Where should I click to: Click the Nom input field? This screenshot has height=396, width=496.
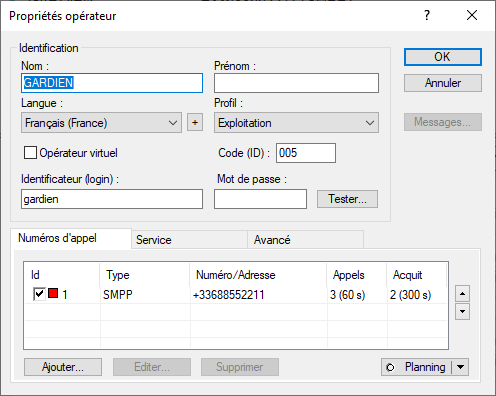[x=112, y=83]
